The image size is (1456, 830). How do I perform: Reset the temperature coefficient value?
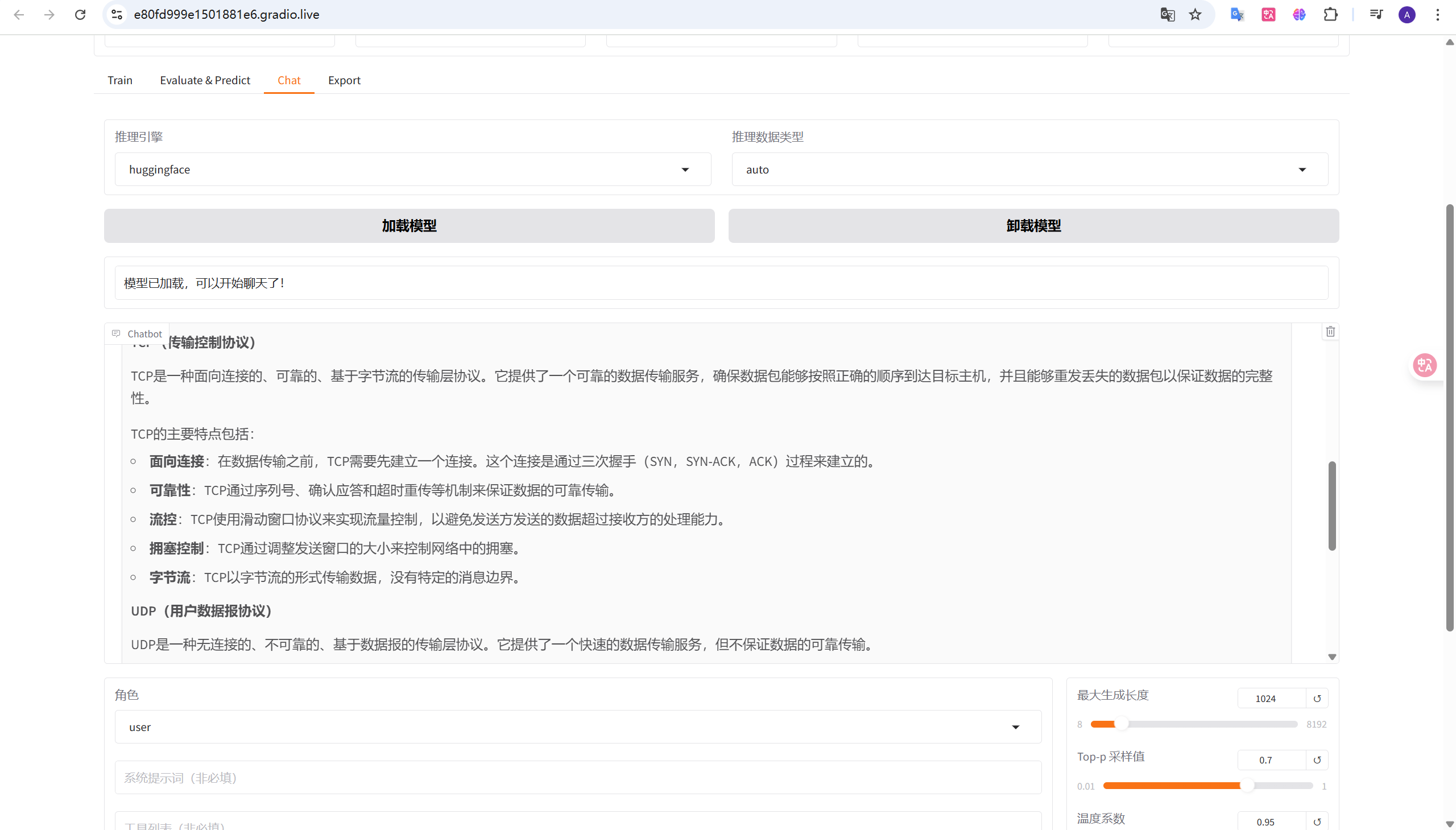click(1317, 821)
